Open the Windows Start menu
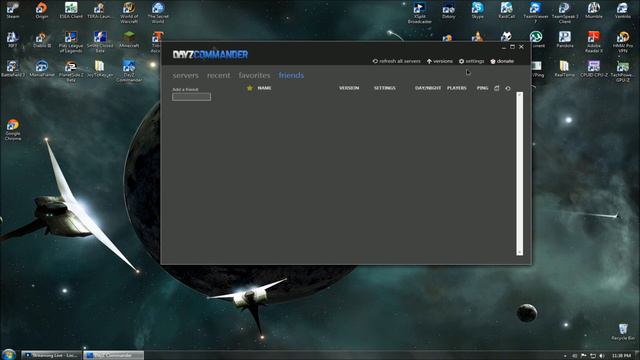The image size is (640, 360). coord(9,354)
